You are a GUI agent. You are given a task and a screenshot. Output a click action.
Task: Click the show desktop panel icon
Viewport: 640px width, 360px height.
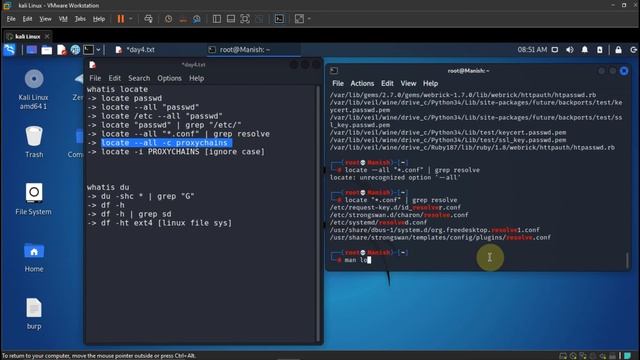click(x=31, y=50)
